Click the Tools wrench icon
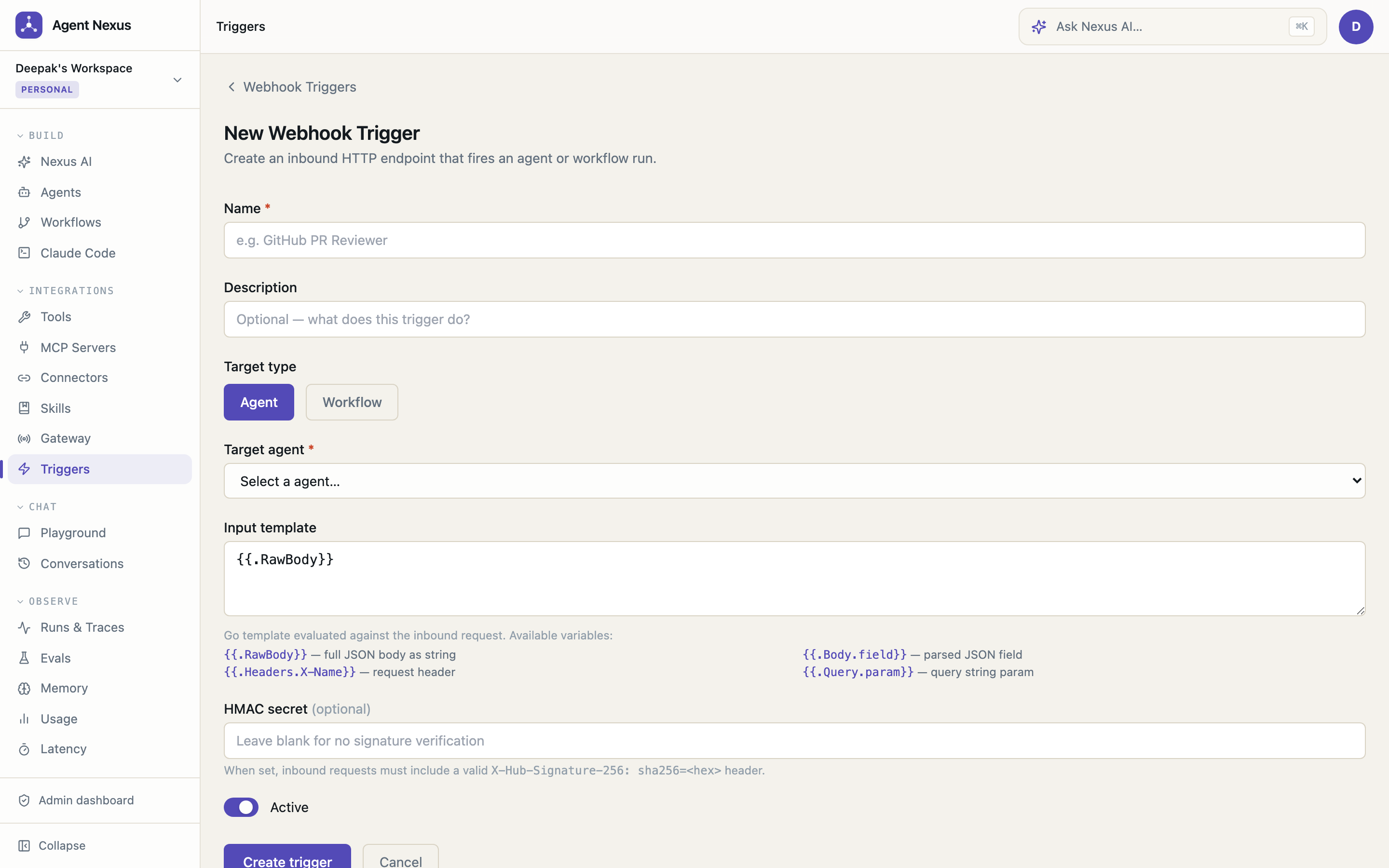Image resolution: width=1389 pixels, height=868 pixels. [24, 317]
